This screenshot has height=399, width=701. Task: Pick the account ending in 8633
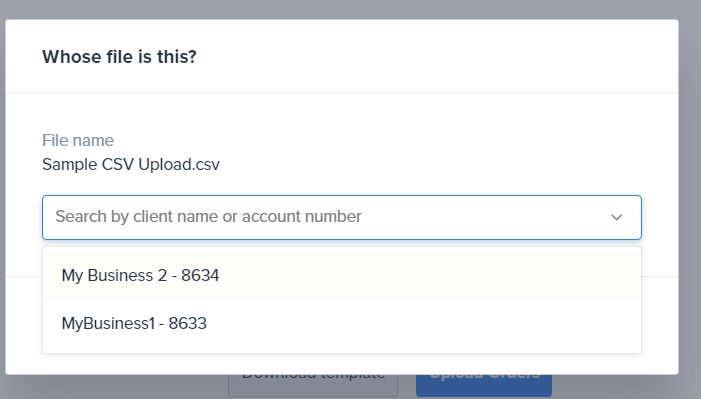pos(342,323)
